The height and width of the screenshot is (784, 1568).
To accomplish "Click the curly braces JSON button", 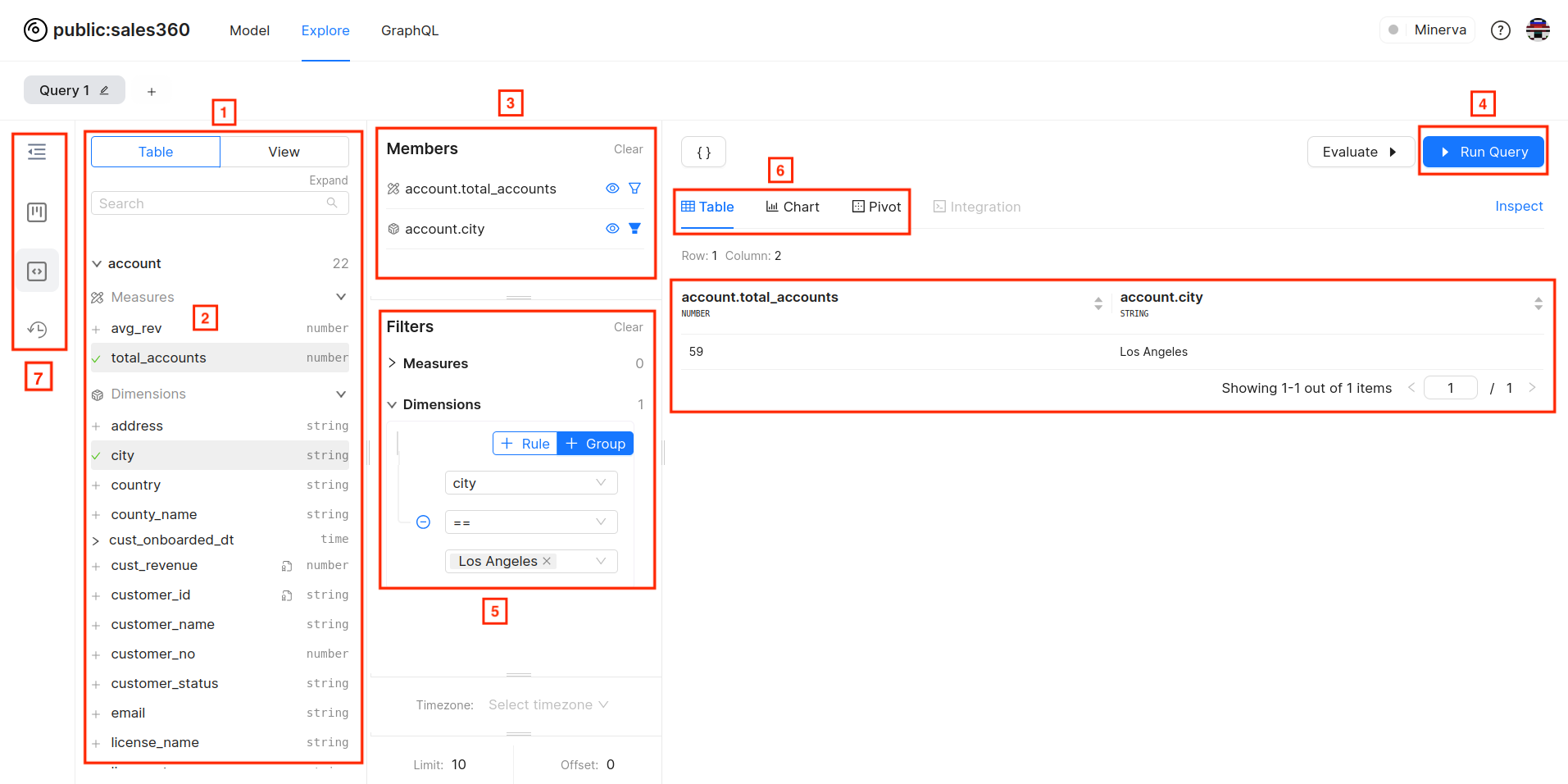I will [x=703, y=152].
